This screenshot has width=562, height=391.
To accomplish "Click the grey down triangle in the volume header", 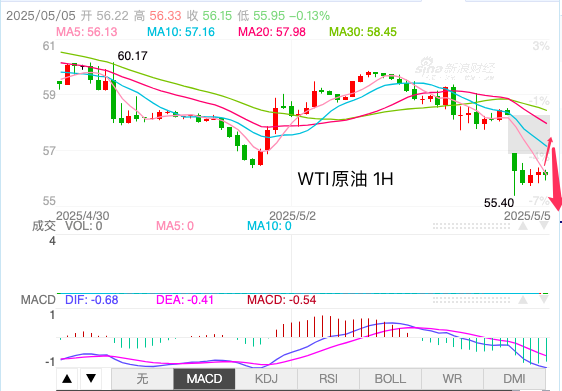I will coord(543,226).
